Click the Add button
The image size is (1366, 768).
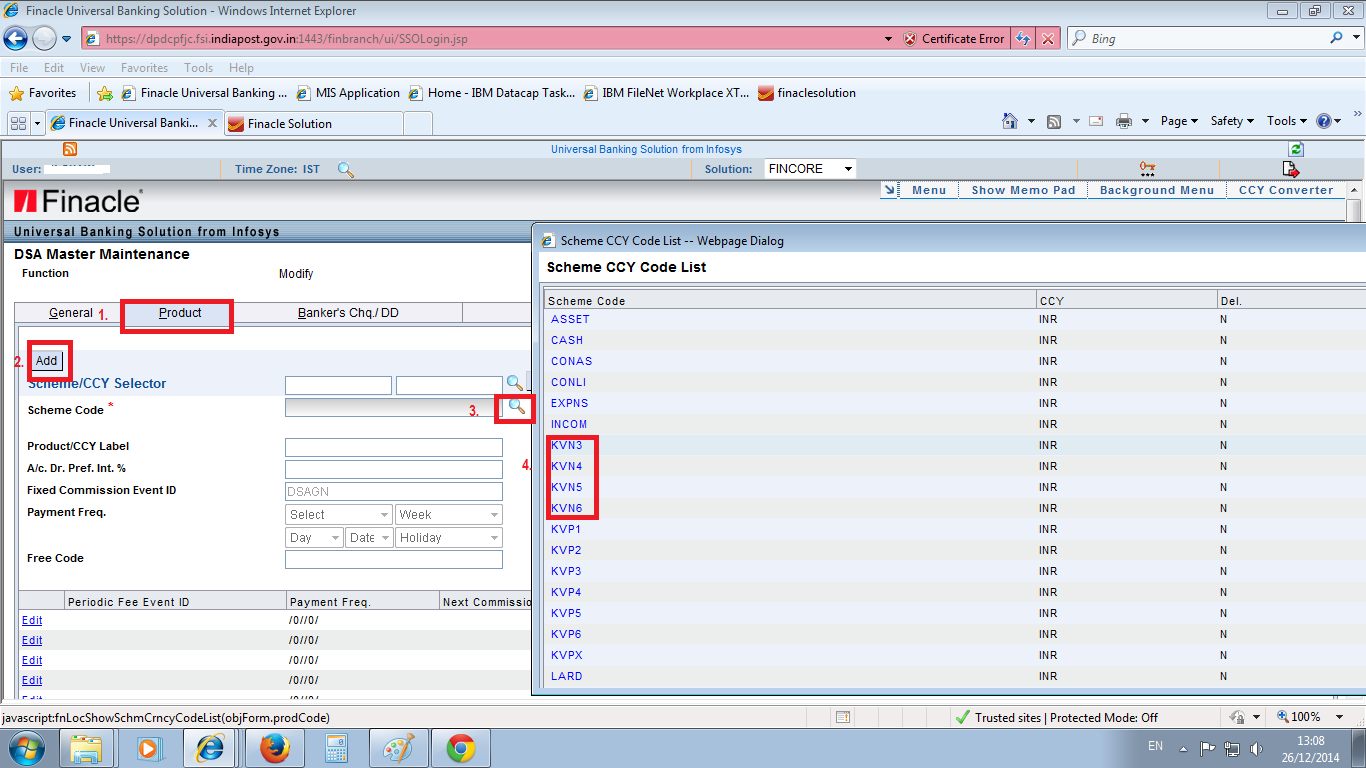point(46,361)
